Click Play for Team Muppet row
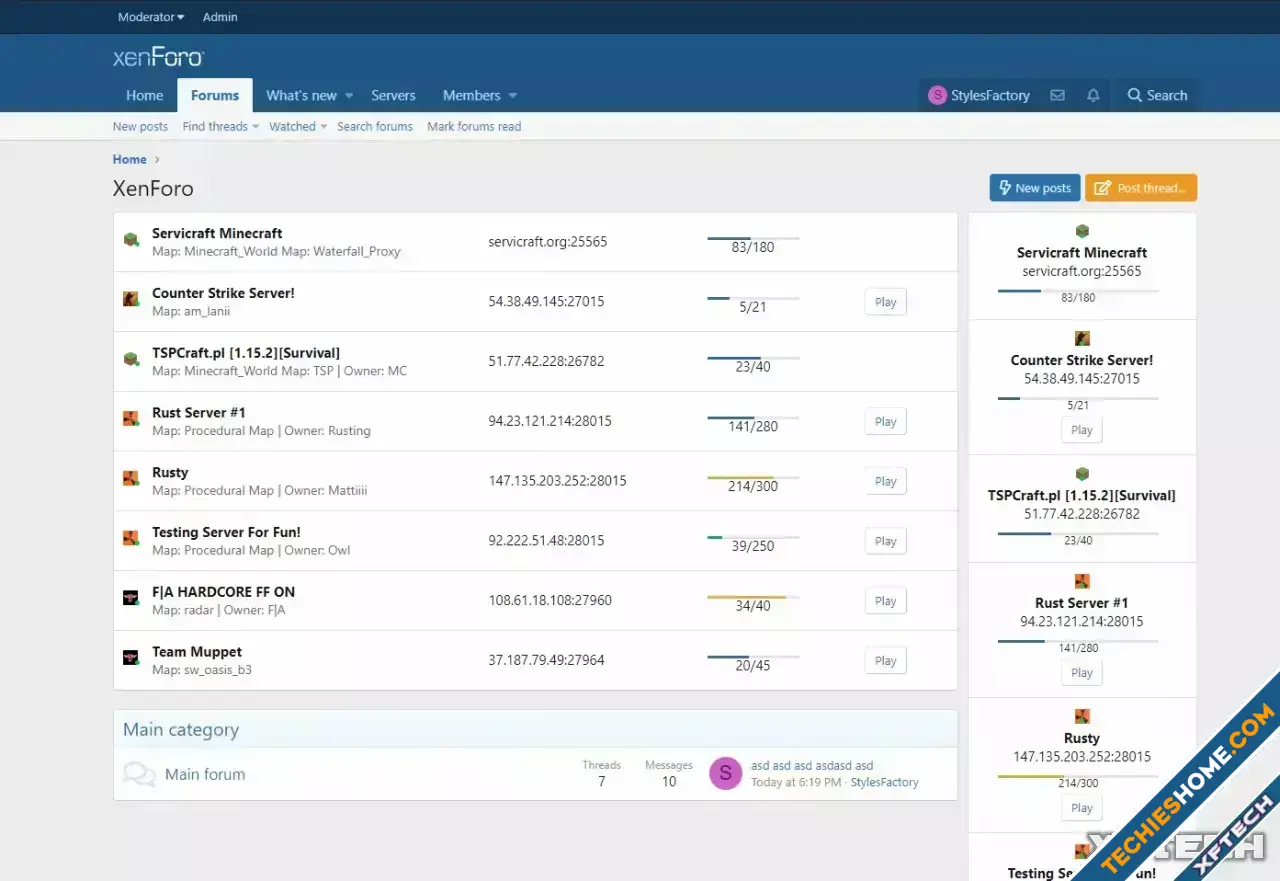 pos(886,661)
